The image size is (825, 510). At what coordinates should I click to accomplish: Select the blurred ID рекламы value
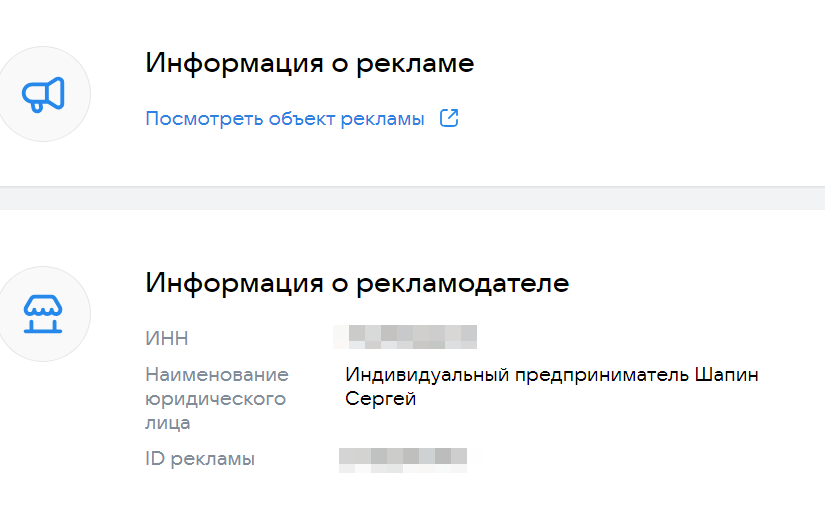pos(403,459)
